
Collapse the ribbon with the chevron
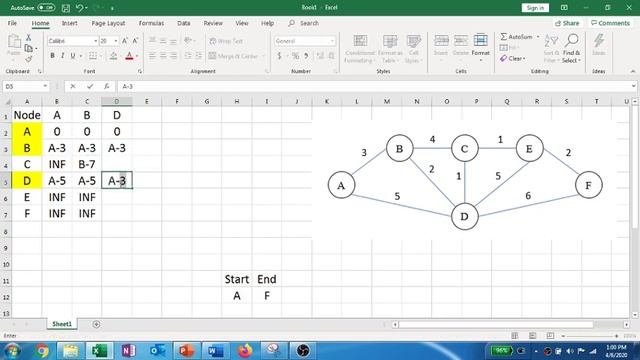click(633, 71)
